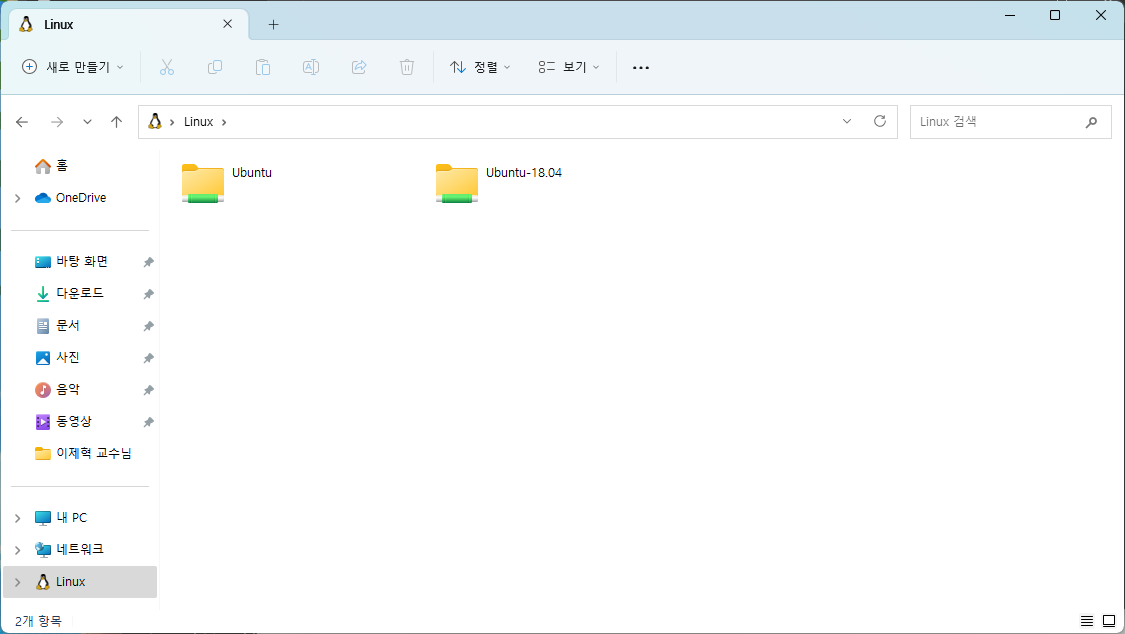
Task: Open 바탕 화면 in sidebar
Action: 71,262
